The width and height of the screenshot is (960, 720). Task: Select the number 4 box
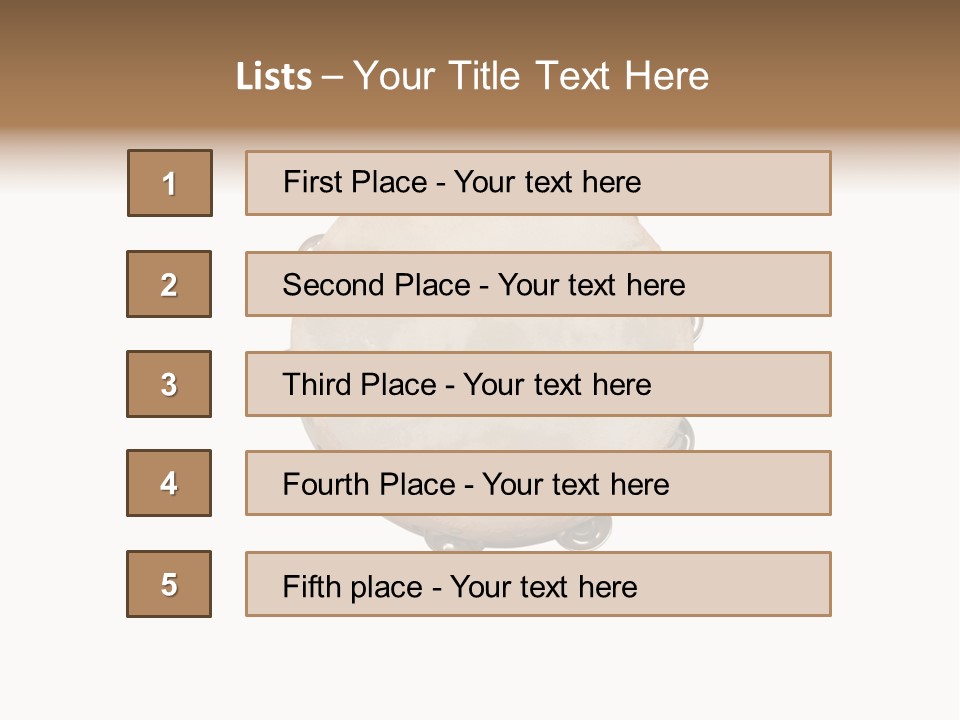pyautogui.click(x=169, y=483)
